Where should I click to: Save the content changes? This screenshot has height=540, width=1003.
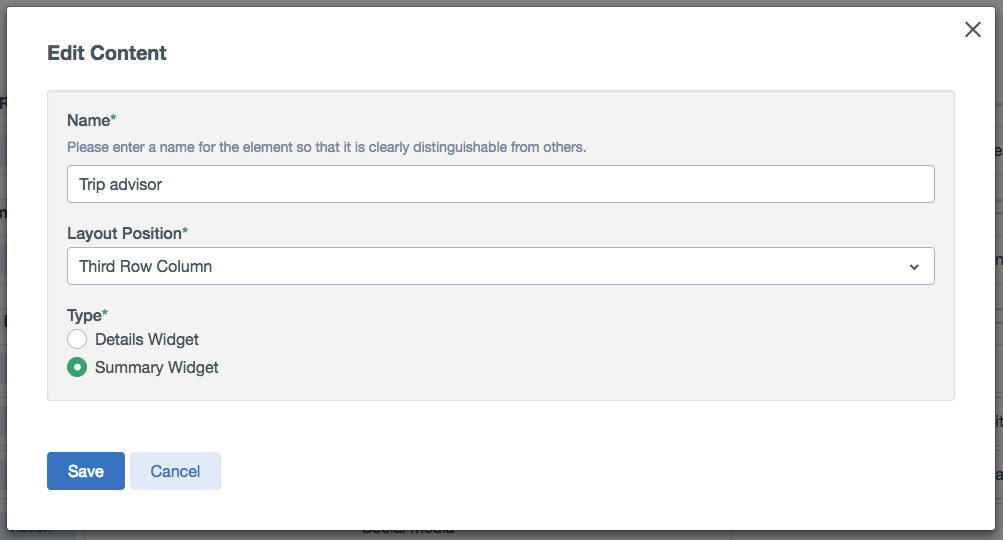[x=86, y=471]
